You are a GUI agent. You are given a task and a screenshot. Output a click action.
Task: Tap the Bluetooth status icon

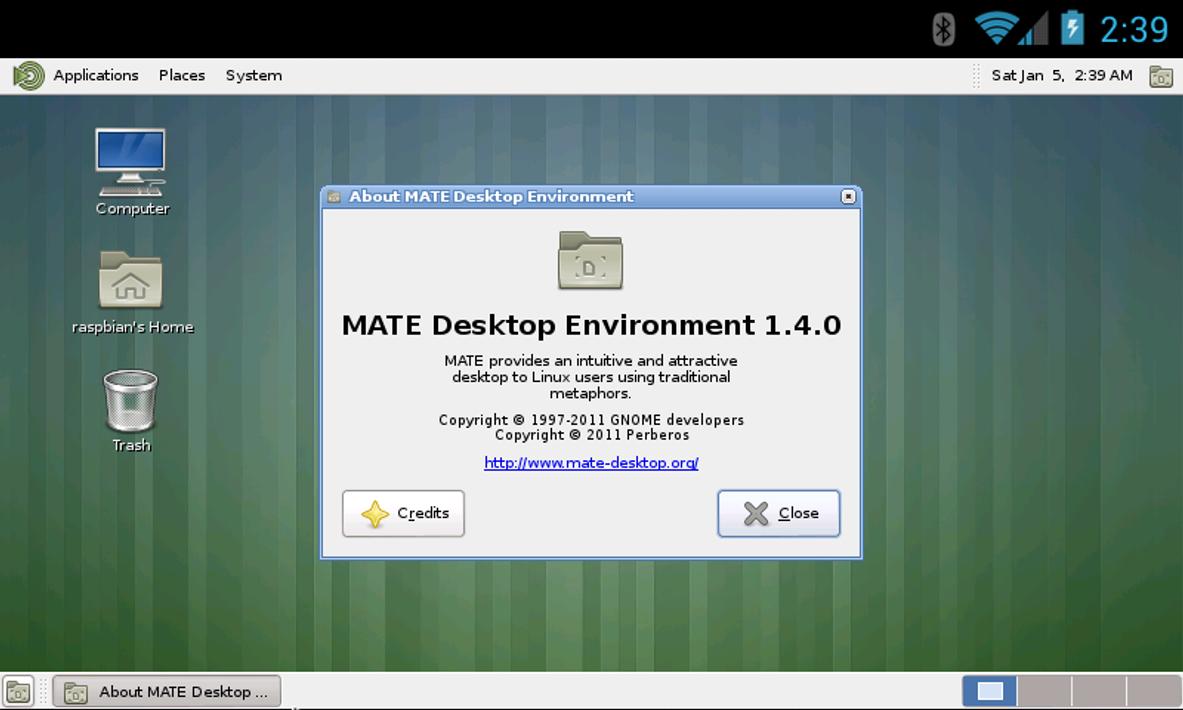943,29
